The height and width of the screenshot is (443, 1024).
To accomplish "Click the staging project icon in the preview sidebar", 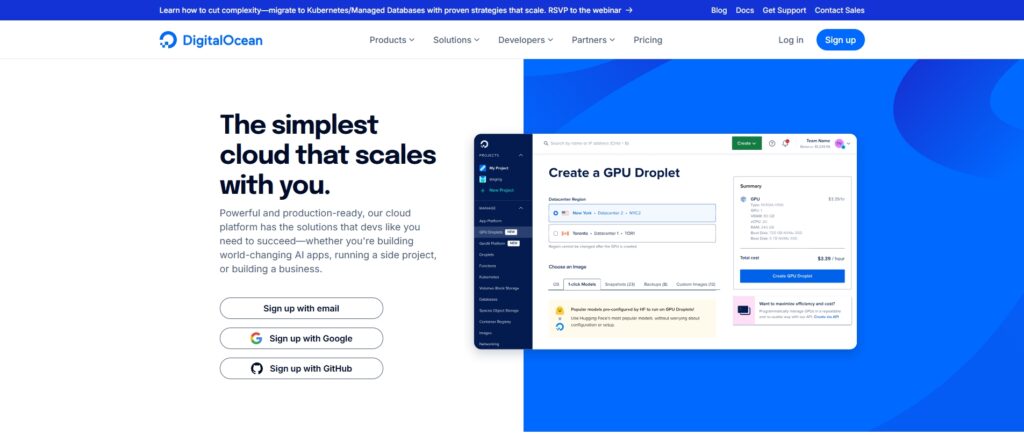I will pyautogui.click(x=483, y=179).
